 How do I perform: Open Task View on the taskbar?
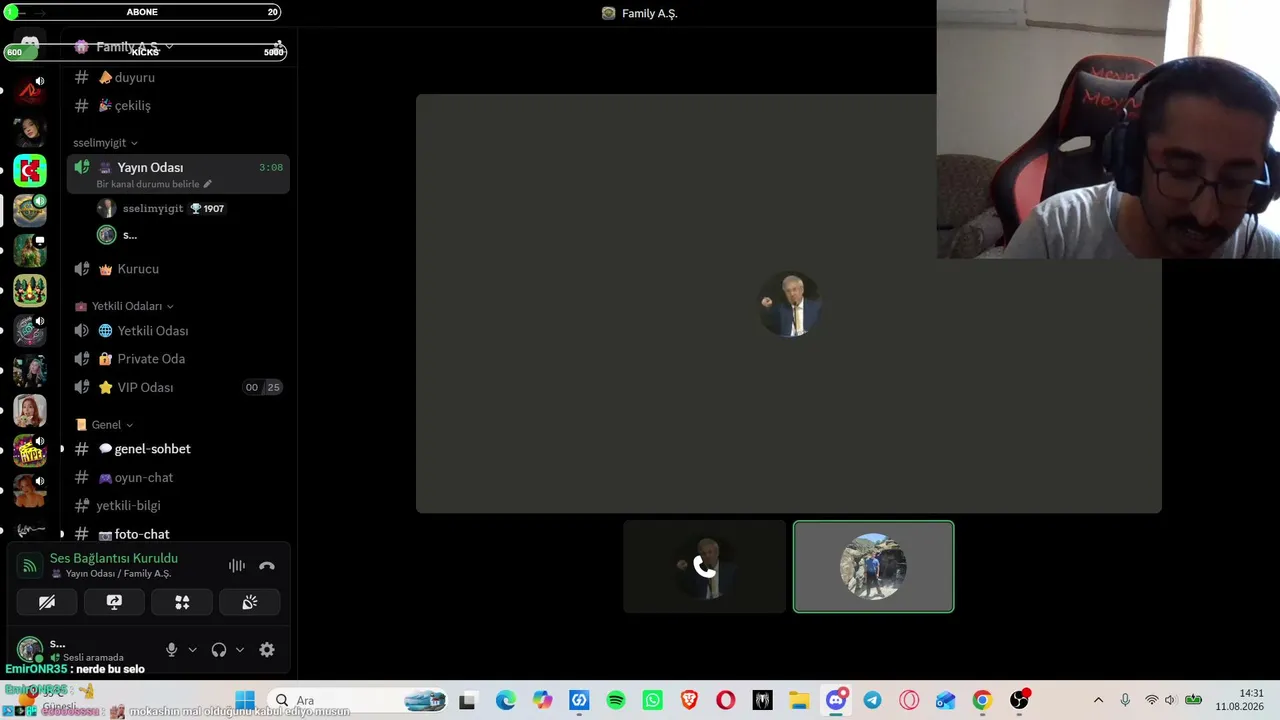pos(467,701)
